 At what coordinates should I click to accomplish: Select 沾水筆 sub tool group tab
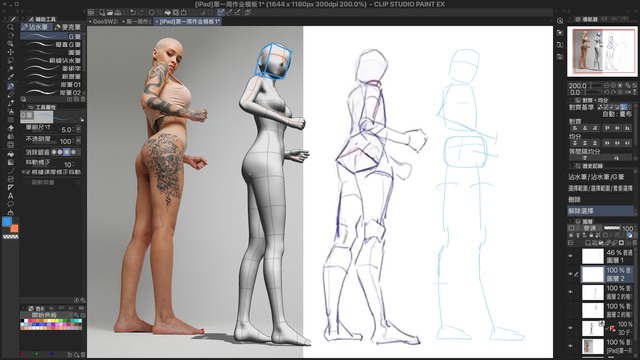(36, 27)
